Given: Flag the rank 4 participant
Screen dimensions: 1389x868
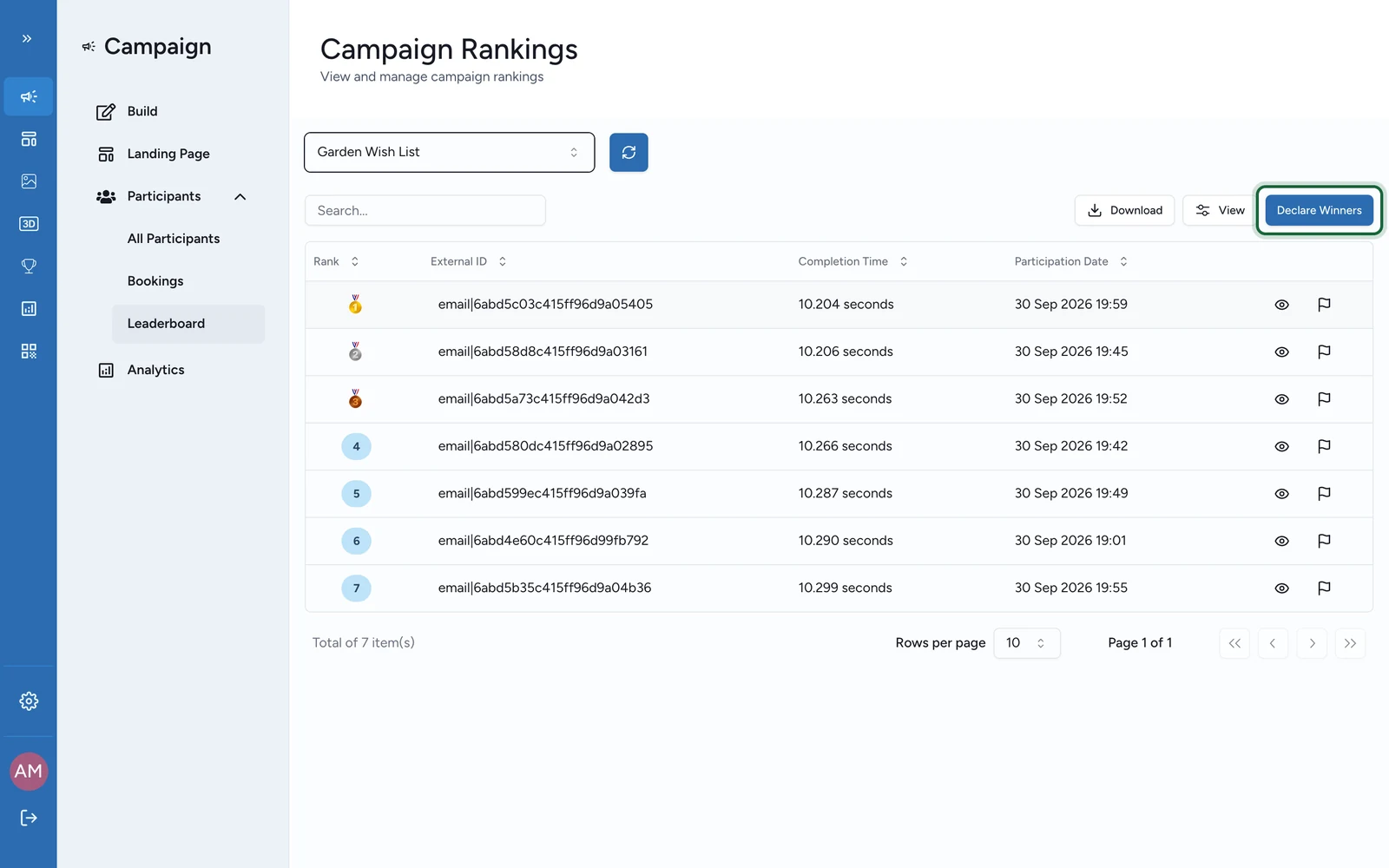Looking at the screenshot, I should (x=1324, y=446).
